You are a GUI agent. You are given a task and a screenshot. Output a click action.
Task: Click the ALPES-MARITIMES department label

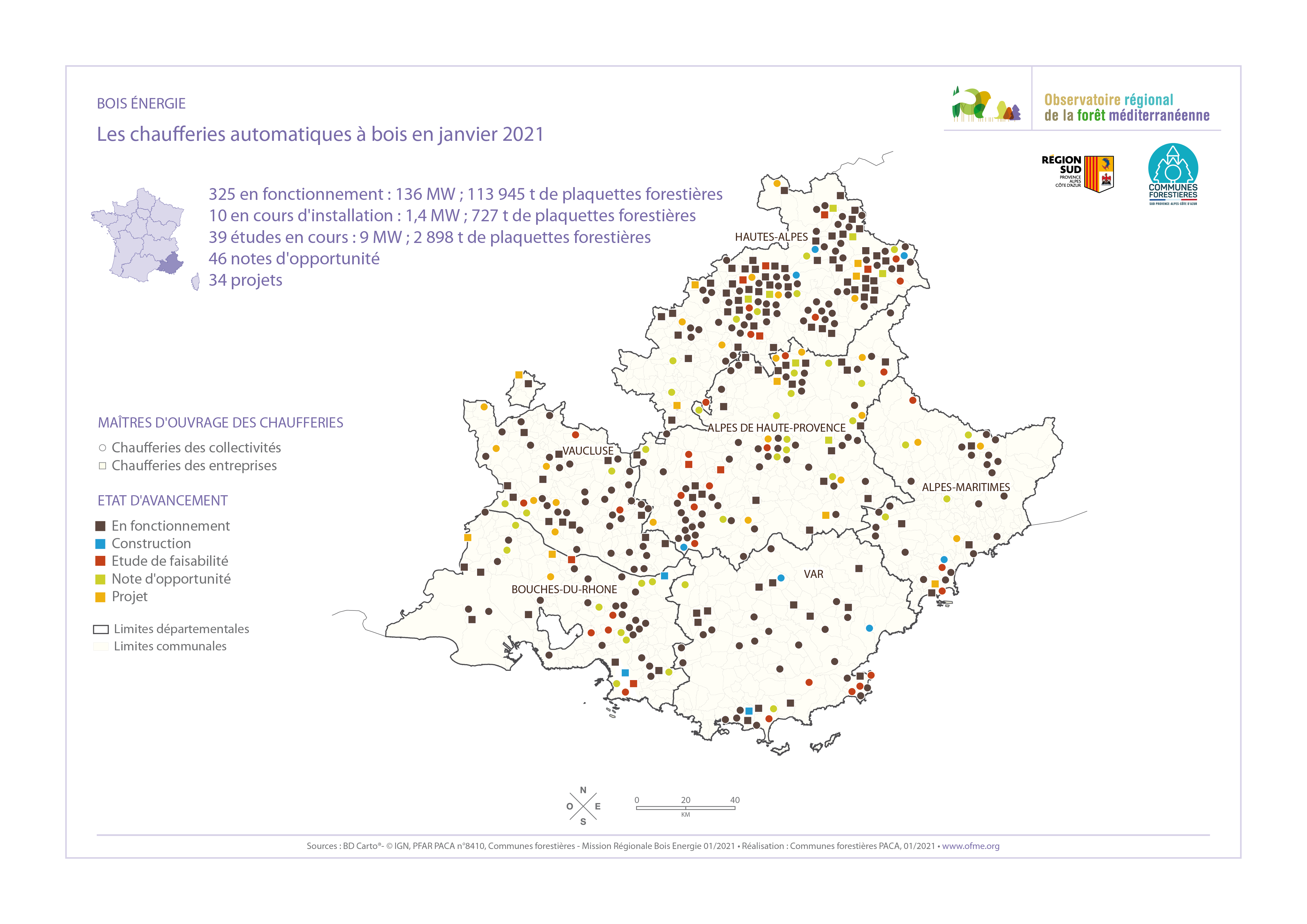point(965,487)
